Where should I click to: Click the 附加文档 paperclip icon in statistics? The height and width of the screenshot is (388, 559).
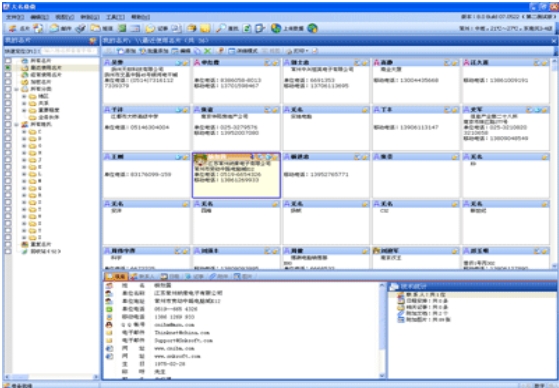click(401, 313)
